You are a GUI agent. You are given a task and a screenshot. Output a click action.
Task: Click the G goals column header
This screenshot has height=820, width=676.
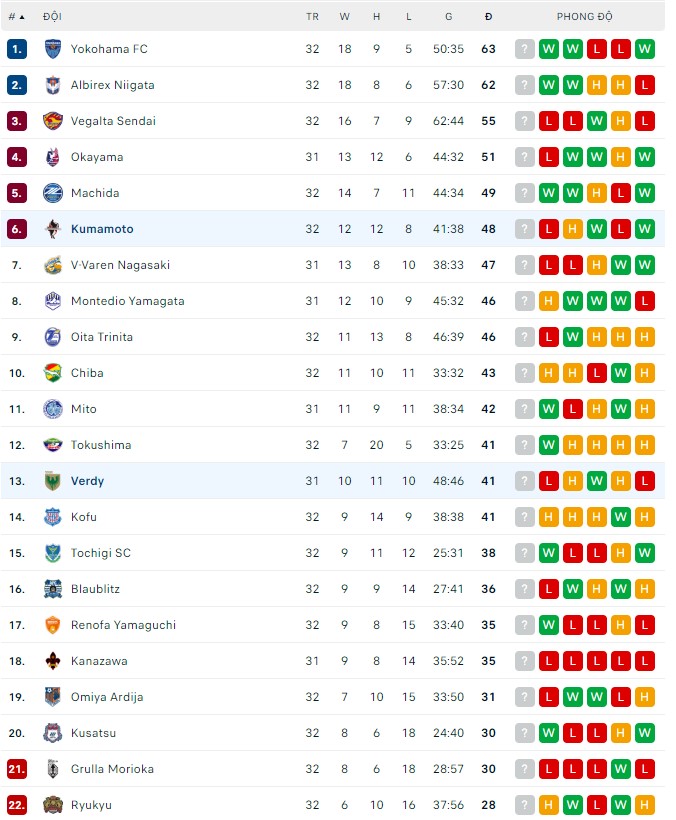click(449, 17)
